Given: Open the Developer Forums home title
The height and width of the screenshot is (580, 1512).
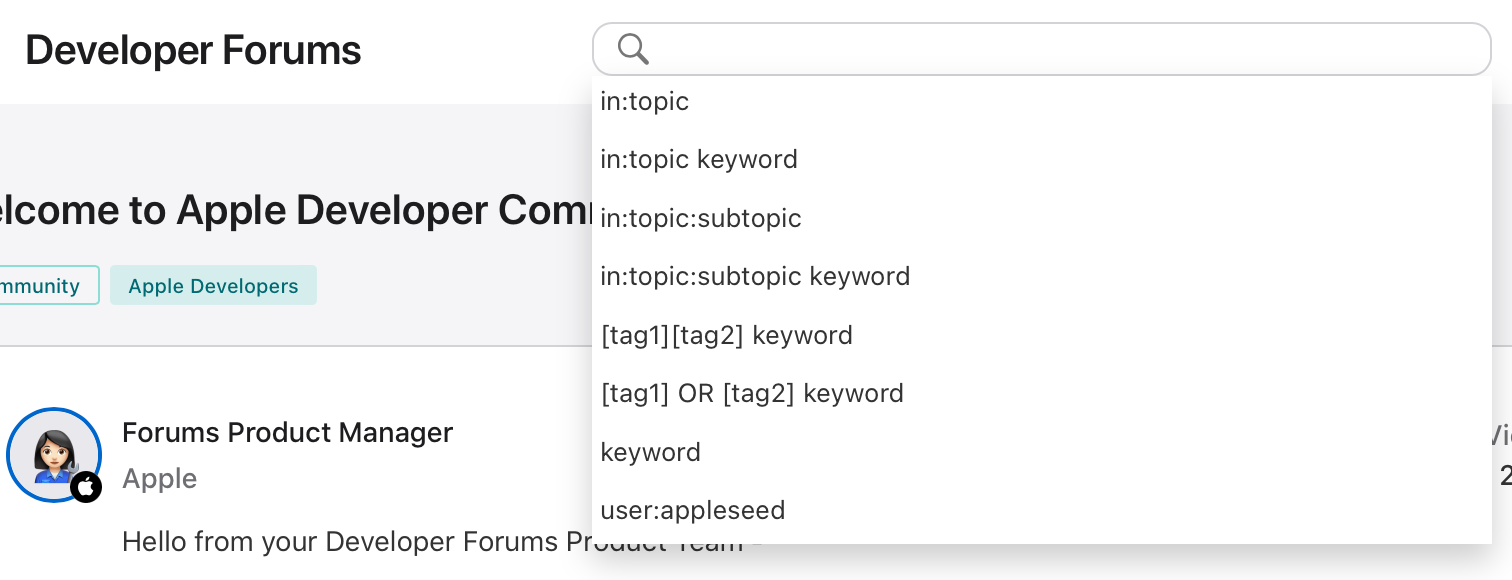Looking at the screenshot, I should click(193, 50).
